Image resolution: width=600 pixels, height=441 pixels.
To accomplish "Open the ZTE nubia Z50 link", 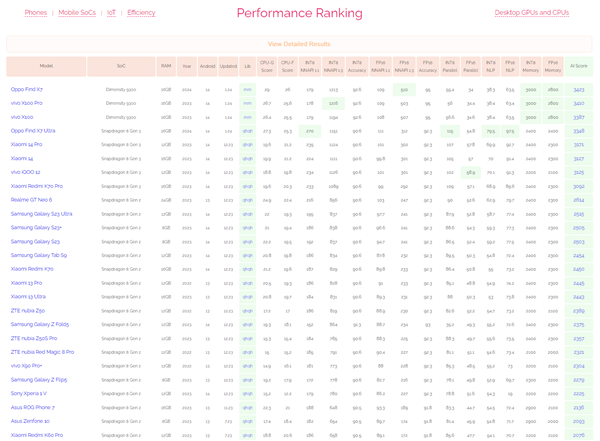I will (x=28, y=311).
